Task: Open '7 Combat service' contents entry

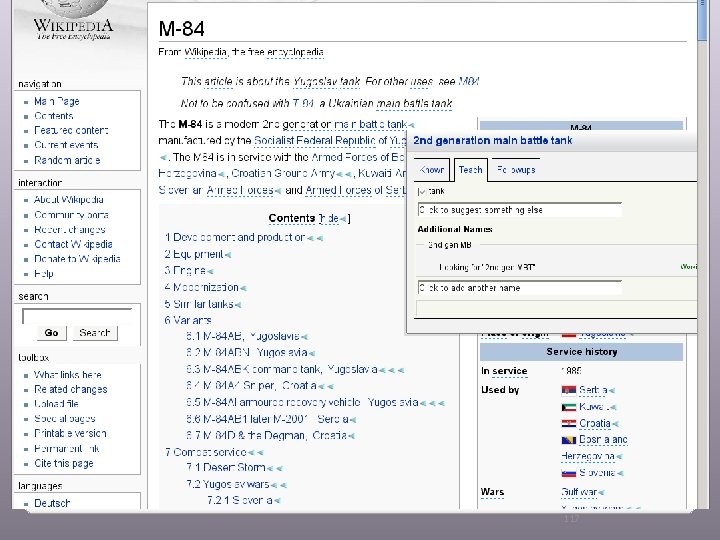Action: coord(206,452)
